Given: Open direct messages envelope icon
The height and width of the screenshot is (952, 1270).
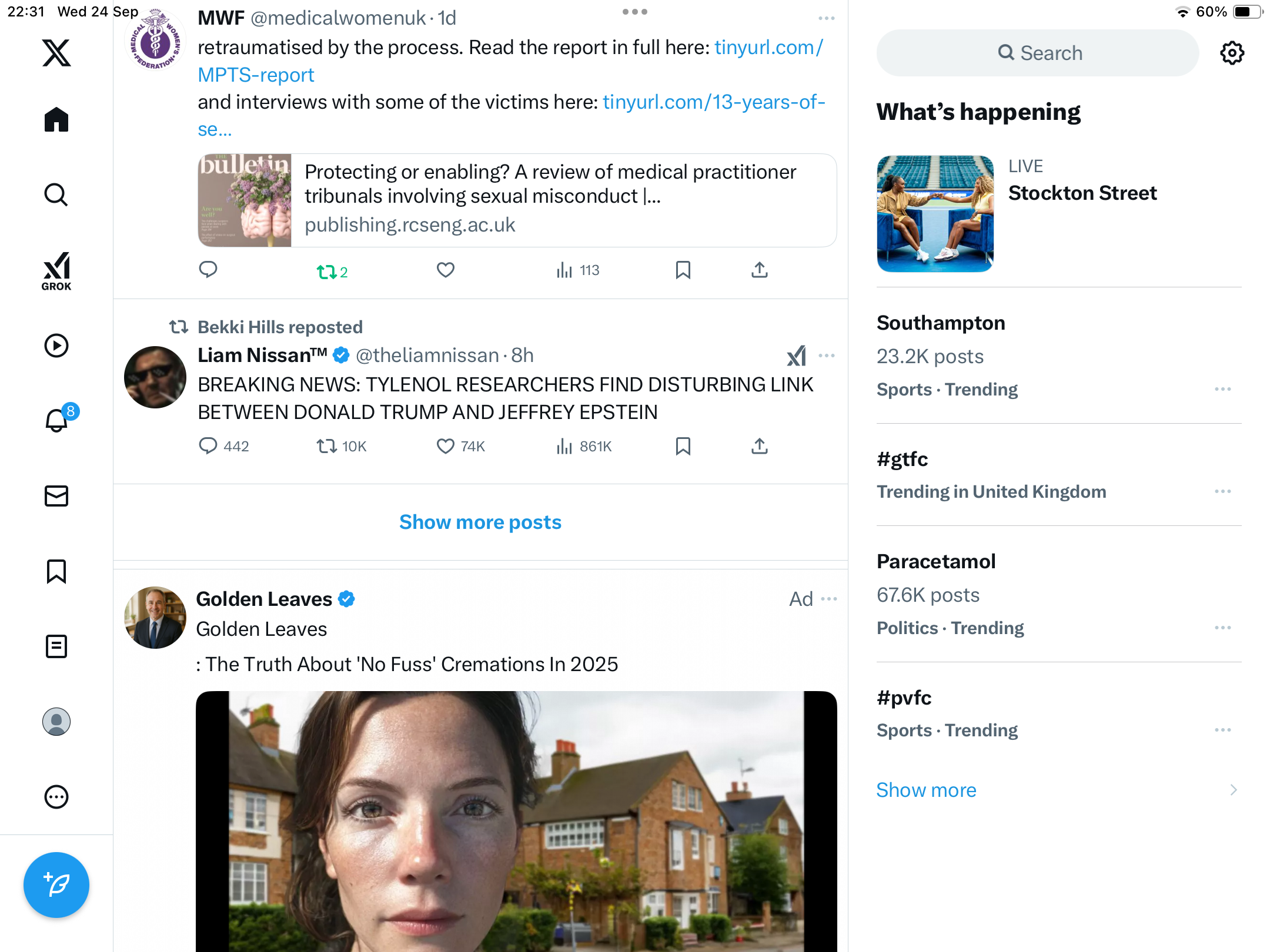Looking at the screenshot, I should (56, 496).
